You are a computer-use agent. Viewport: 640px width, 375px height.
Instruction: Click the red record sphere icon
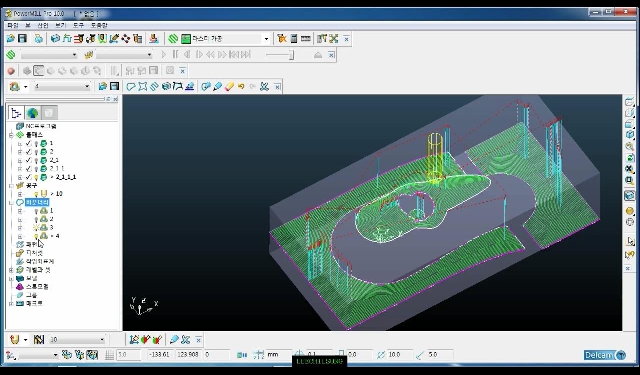pos(11,71)
